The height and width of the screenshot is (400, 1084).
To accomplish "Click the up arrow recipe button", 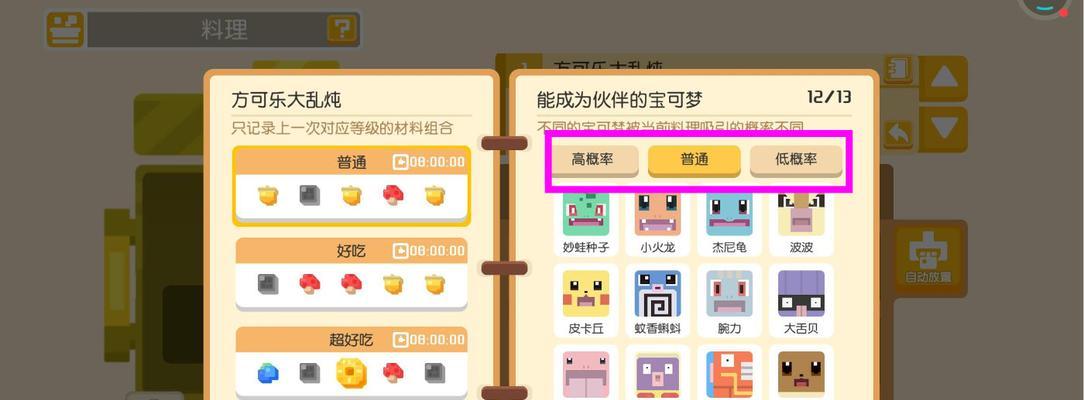I will [944, 77].
